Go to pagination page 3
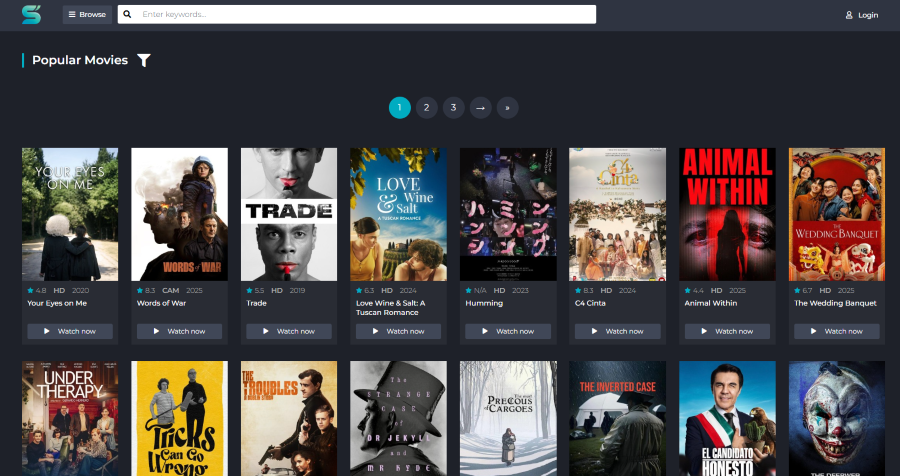 coord(453,107)
